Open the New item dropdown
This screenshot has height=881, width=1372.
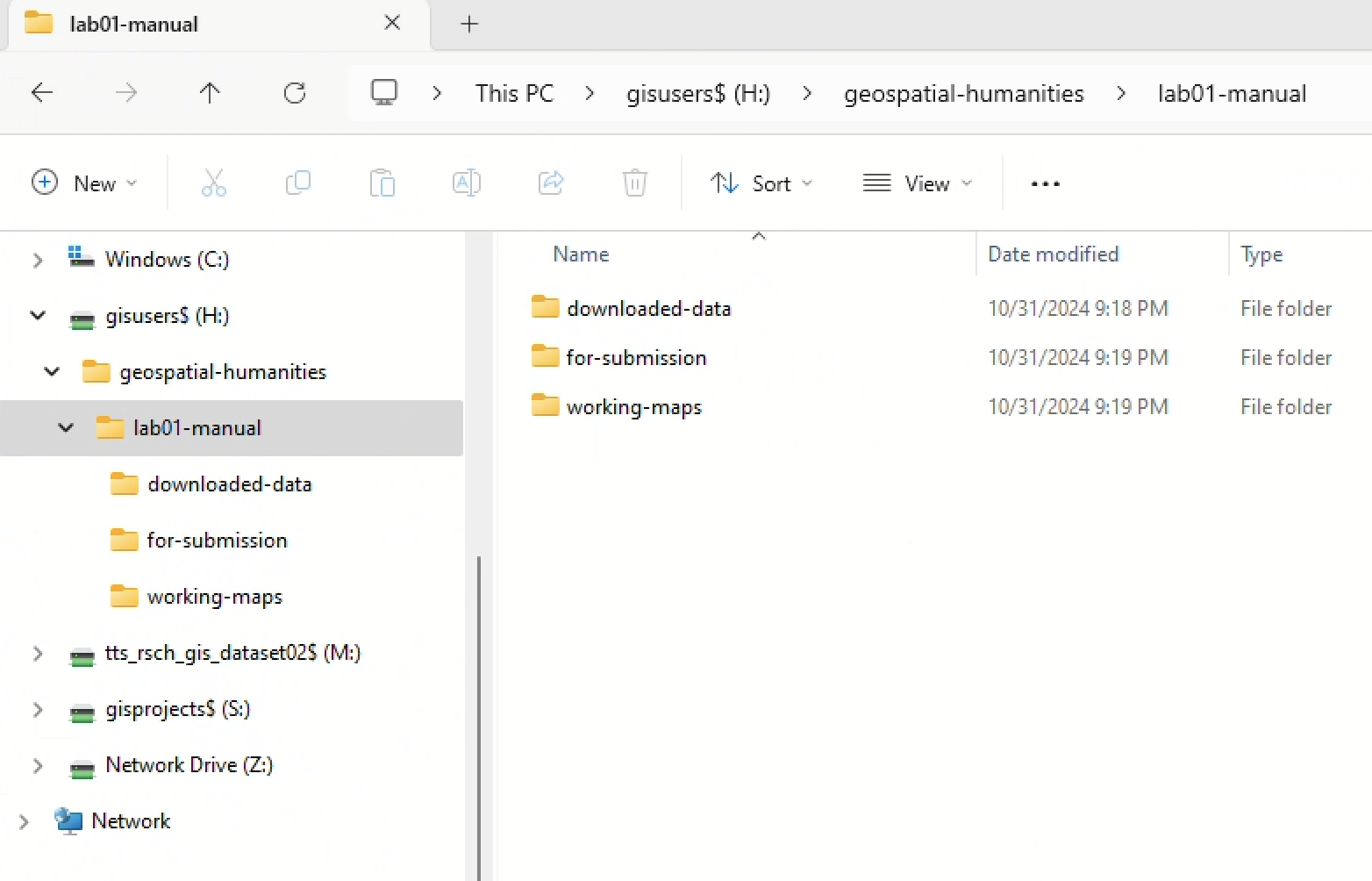tap(85, 183)
